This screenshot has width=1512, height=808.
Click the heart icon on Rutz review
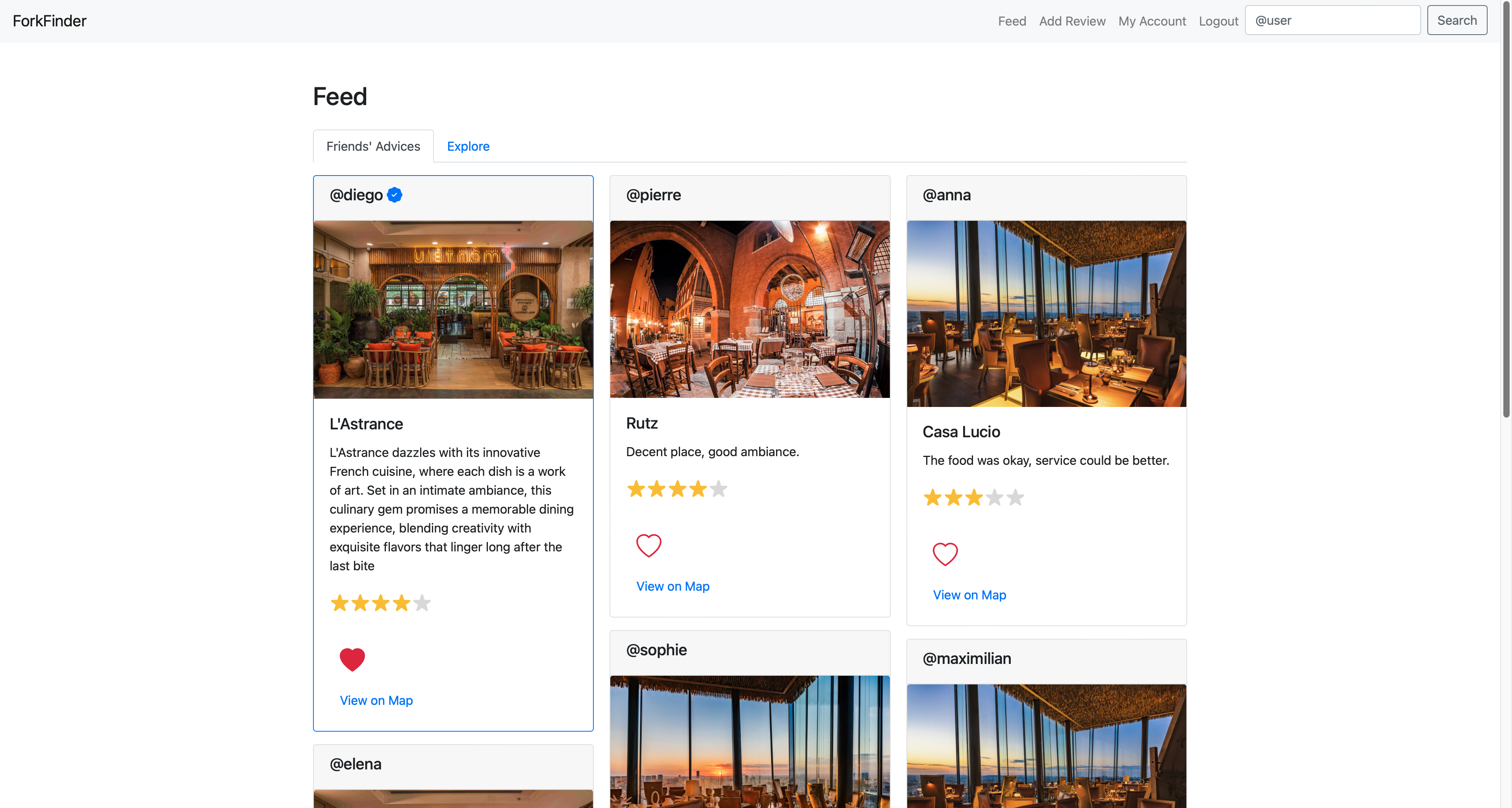(649, 544)
